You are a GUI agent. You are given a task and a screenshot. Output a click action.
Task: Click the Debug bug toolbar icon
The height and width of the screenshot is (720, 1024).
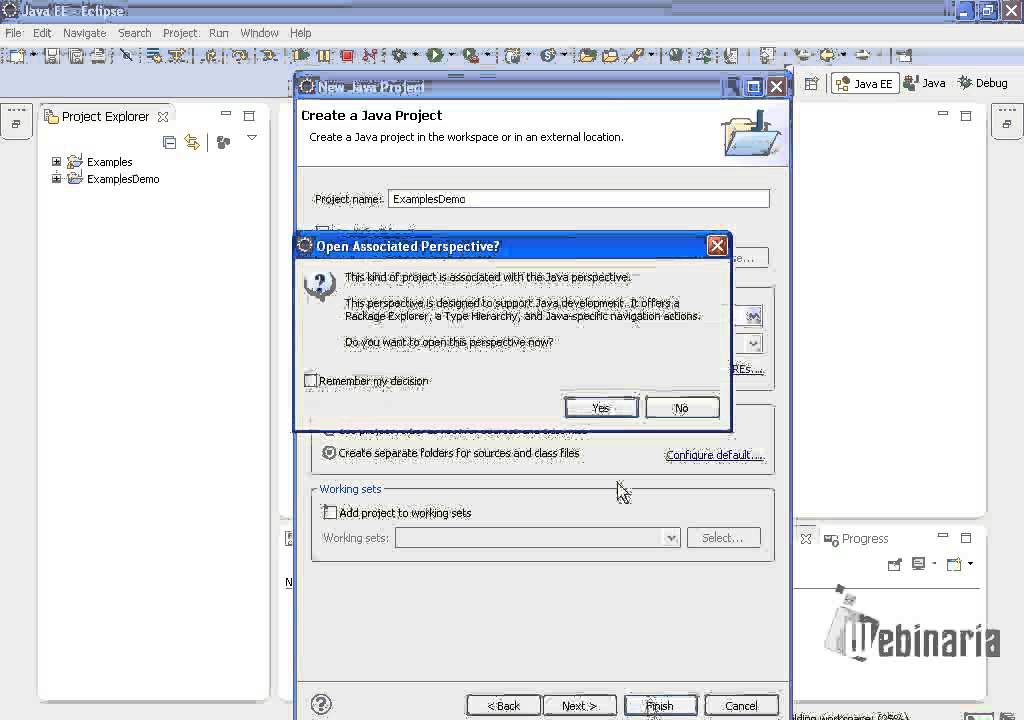point(399,56)
